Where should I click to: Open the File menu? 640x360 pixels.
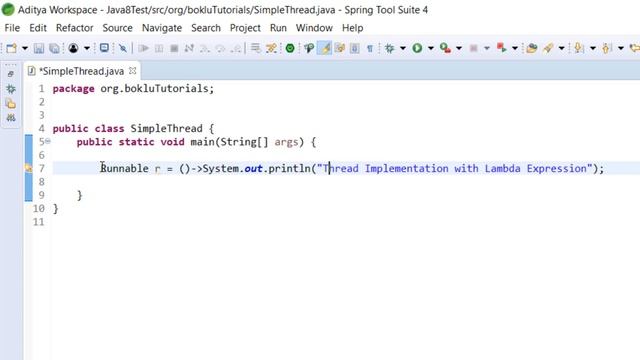coord(12,28)
